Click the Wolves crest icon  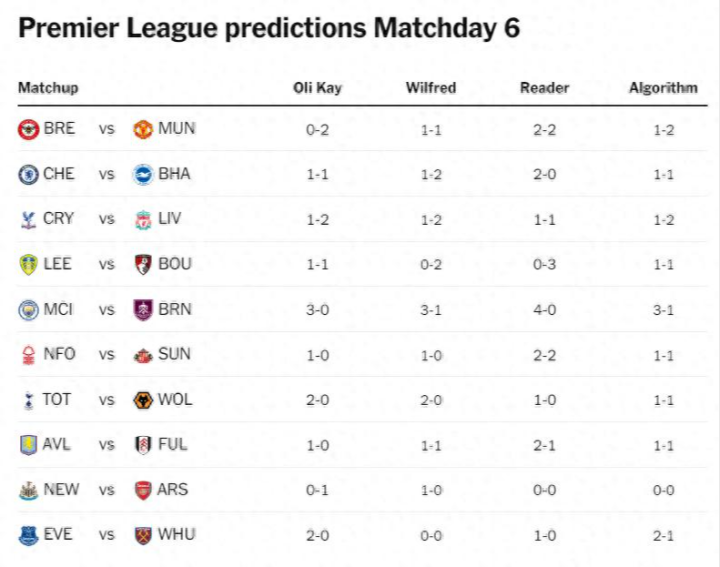coord(143,400)
